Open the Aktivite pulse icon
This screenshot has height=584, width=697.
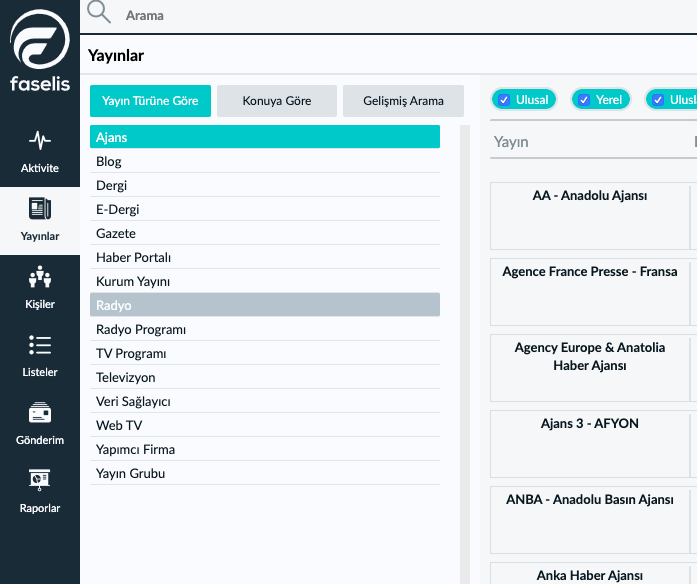[40, 140]
